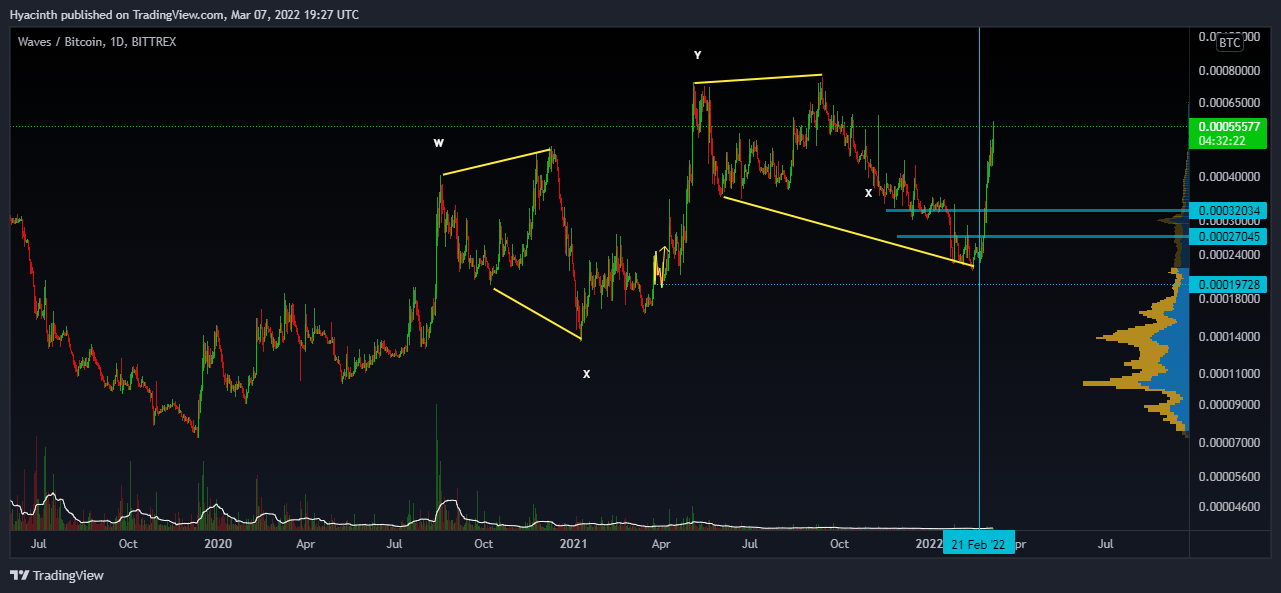Click the 0.00011000 price axis label

(1230, 374)
